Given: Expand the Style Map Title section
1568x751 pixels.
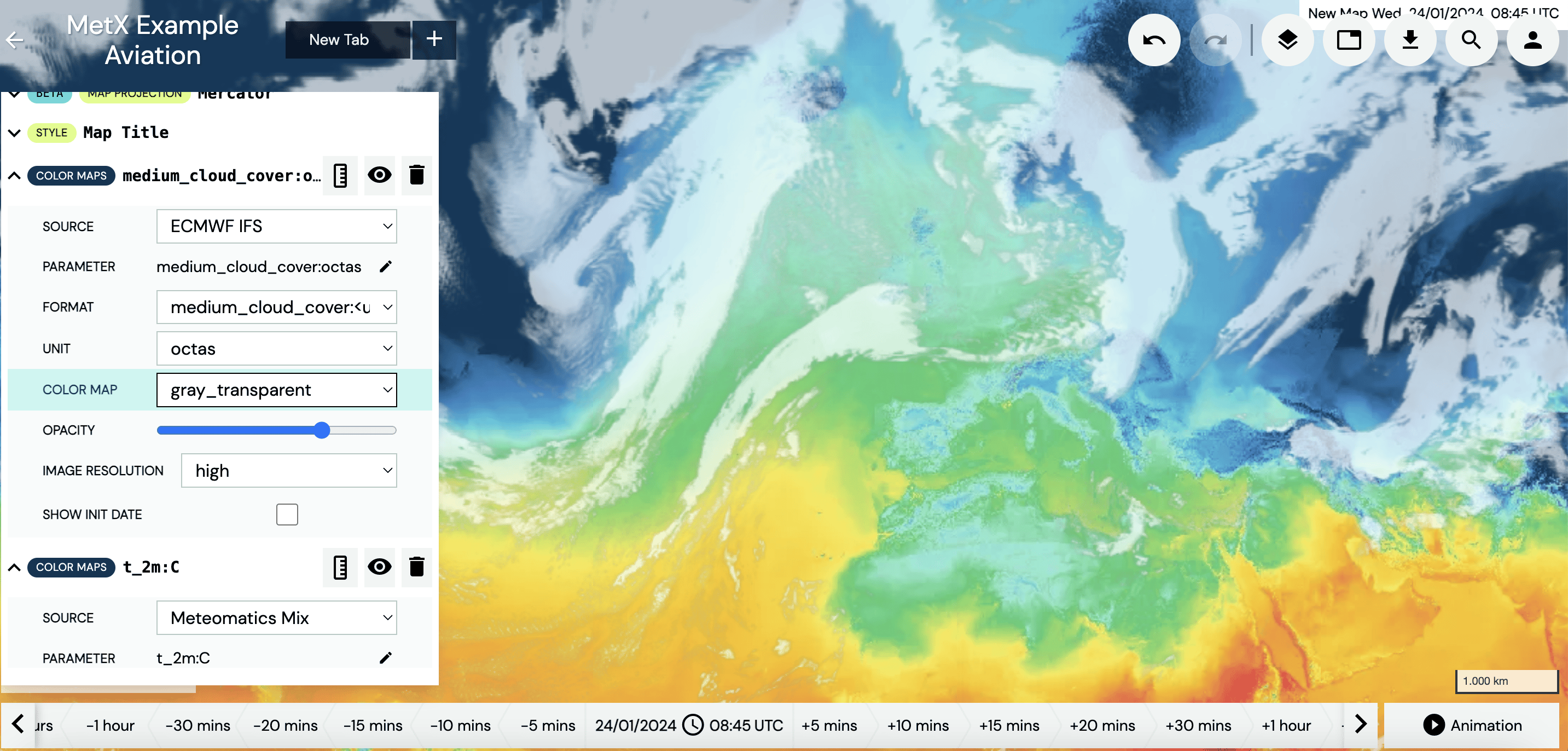Looking at the screenshot, I should pos(15,133).
